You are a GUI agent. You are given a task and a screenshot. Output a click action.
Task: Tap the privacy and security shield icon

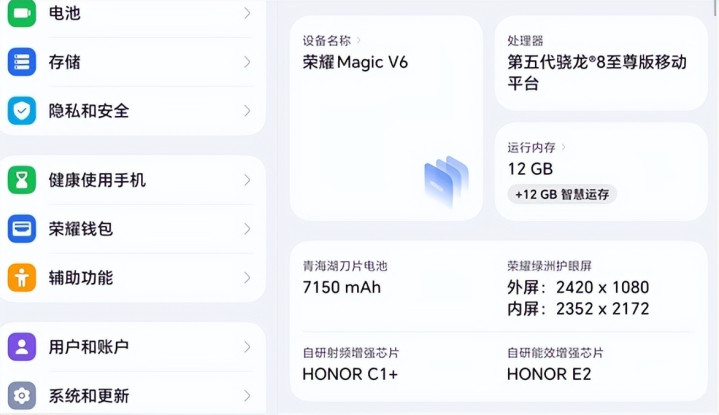22,111
